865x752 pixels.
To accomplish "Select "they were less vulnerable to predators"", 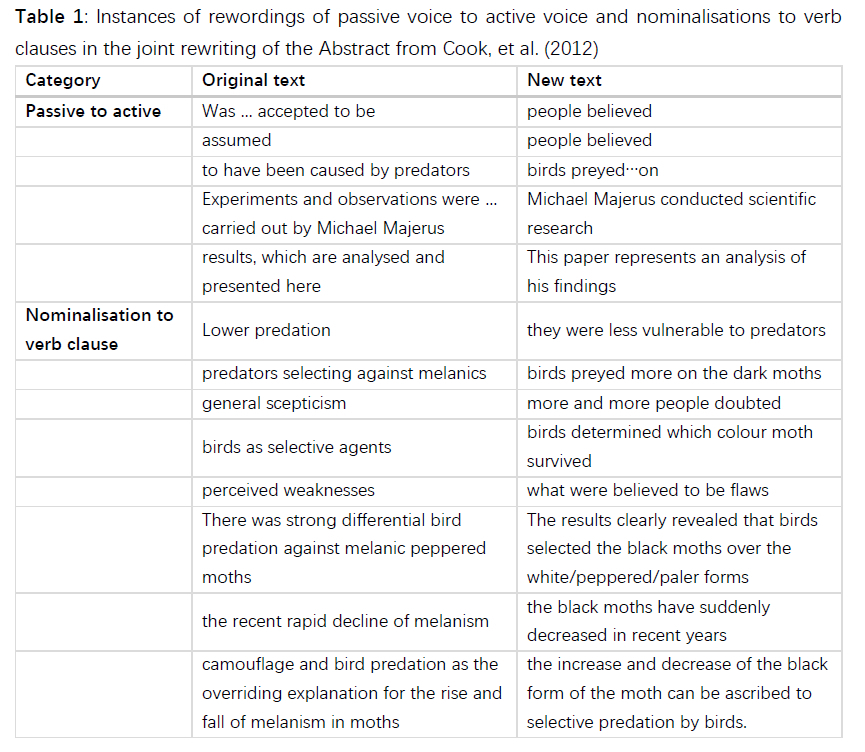I will click(x=676, y=330).
